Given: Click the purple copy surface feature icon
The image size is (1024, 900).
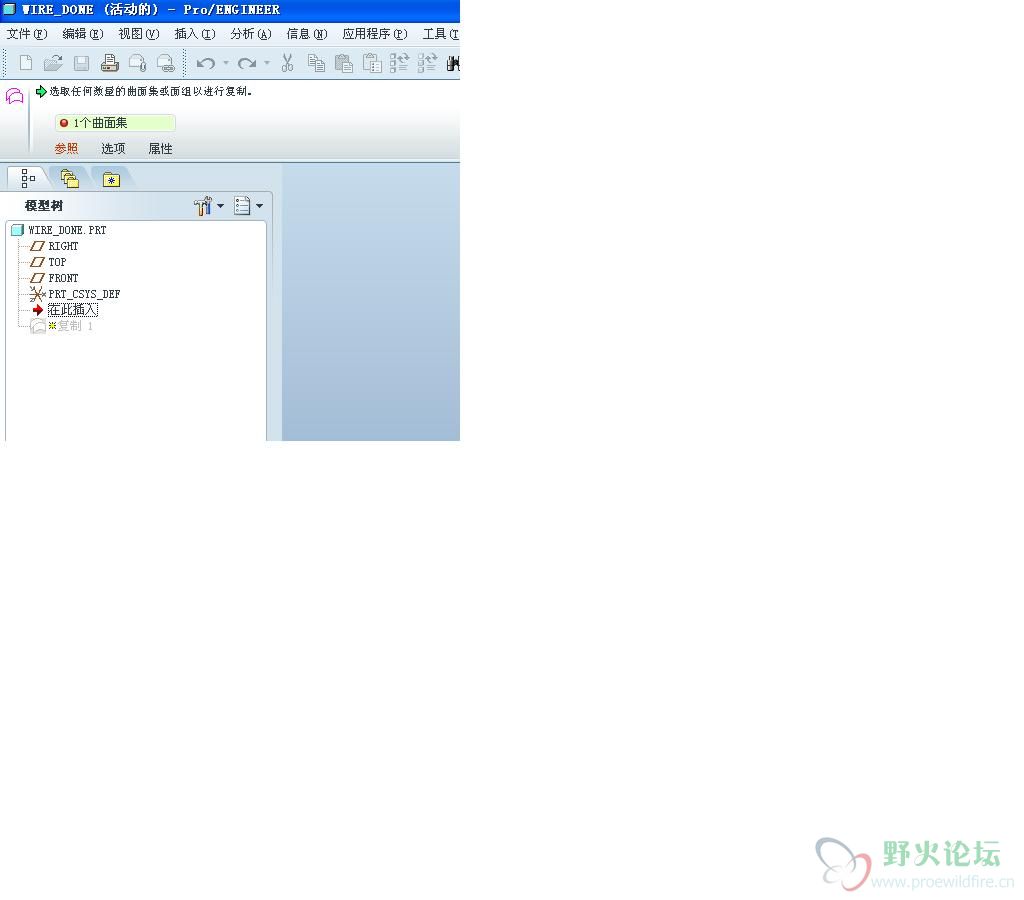Looking at the screenshot, I should click(14, 97).
